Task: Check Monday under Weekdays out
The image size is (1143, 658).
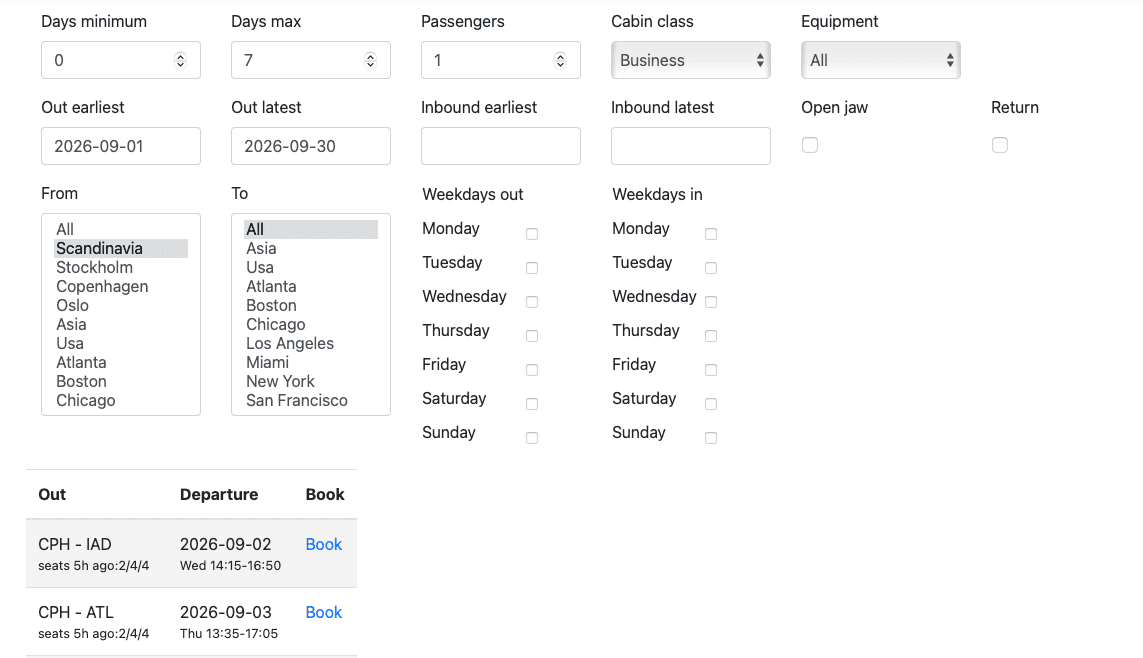Action: (x=532, y=234)
